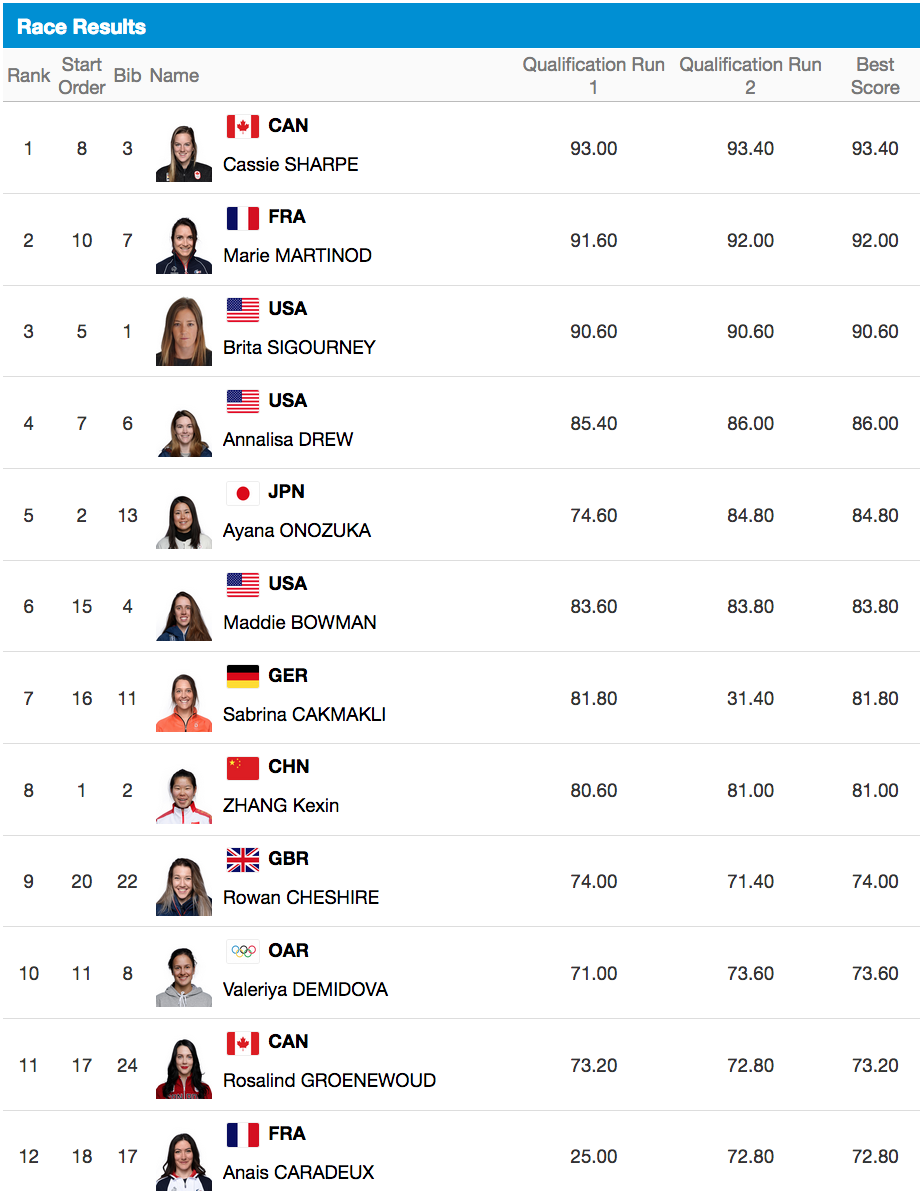Open Sabrina CAKMAKLI's athlete photo
This screenshot has width=920, height=1200.
[183, 703]
